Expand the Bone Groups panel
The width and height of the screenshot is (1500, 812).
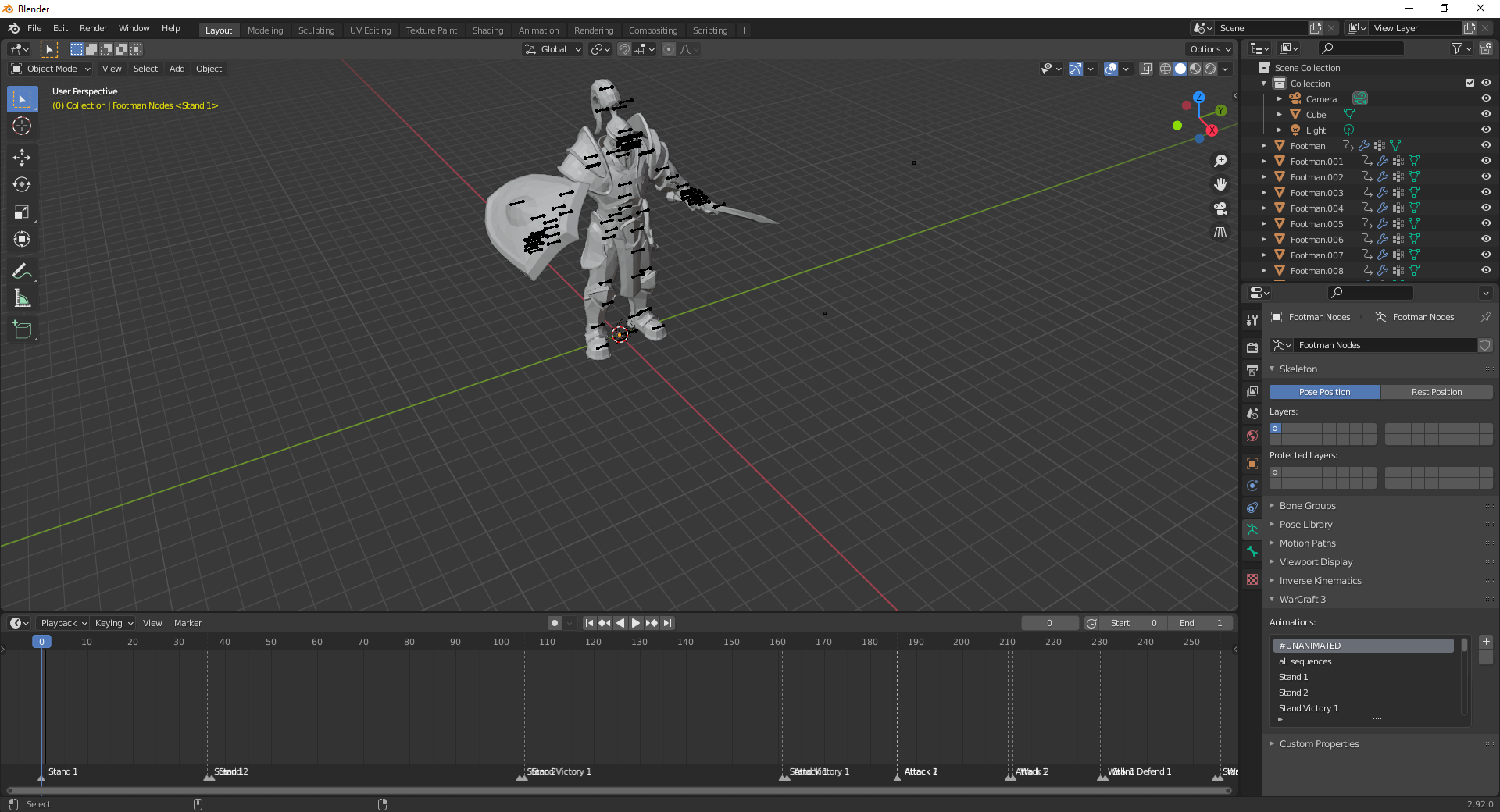[1307, 506]
